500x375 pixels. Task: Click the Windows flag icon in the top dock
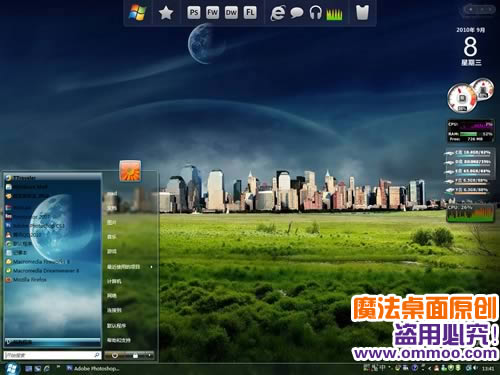137,13
